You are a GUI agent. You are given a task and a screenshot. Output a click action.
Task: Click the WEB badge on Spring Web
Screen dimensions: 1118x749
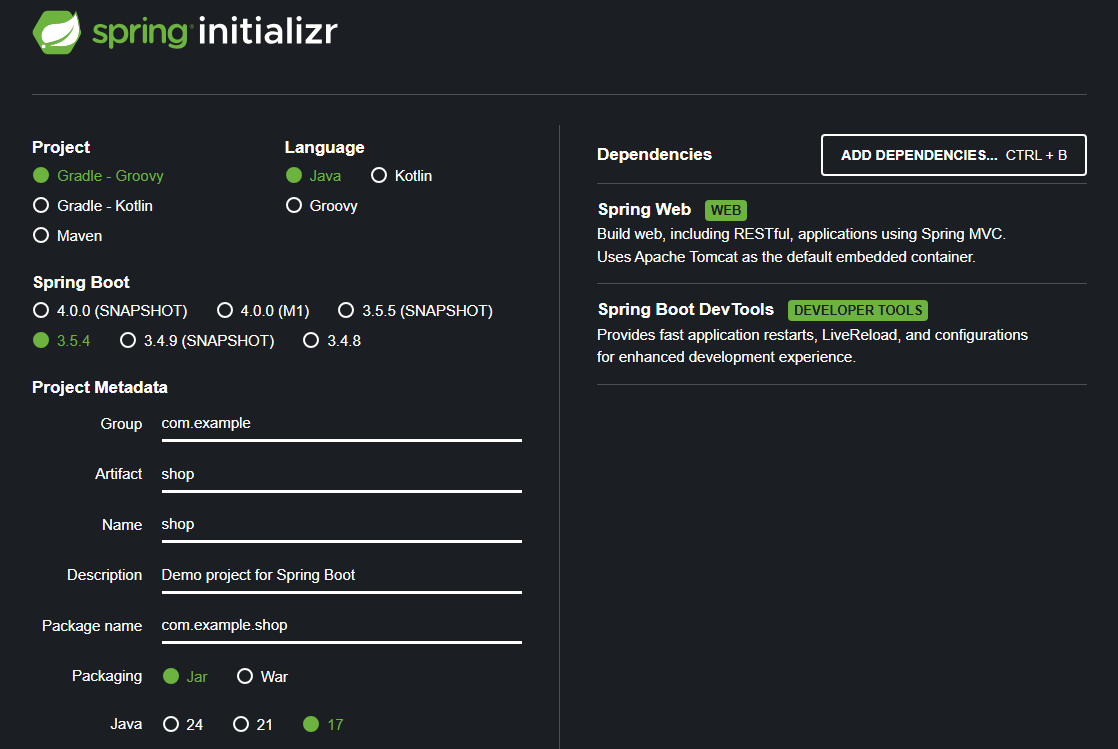click(x=725, y=210)
